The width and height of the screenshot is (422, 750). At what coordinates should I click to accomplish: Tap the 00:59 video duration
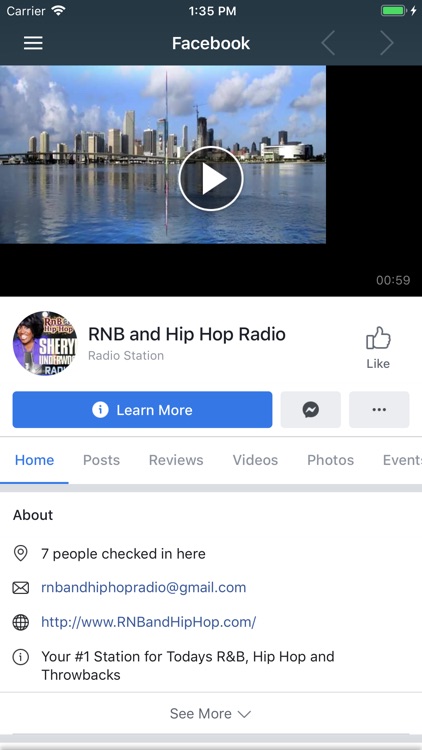point(393,280)
